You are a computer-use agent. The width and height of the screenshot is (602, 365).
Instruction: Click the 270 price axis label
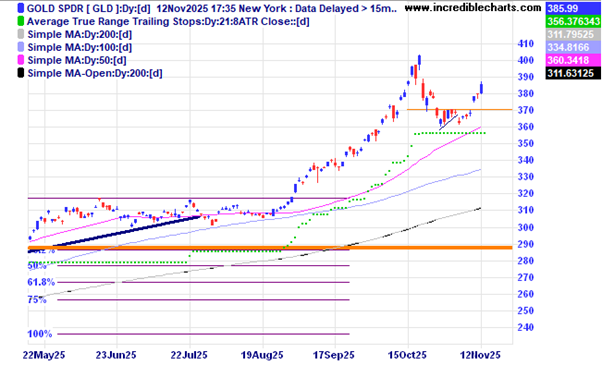click(526, 277)
